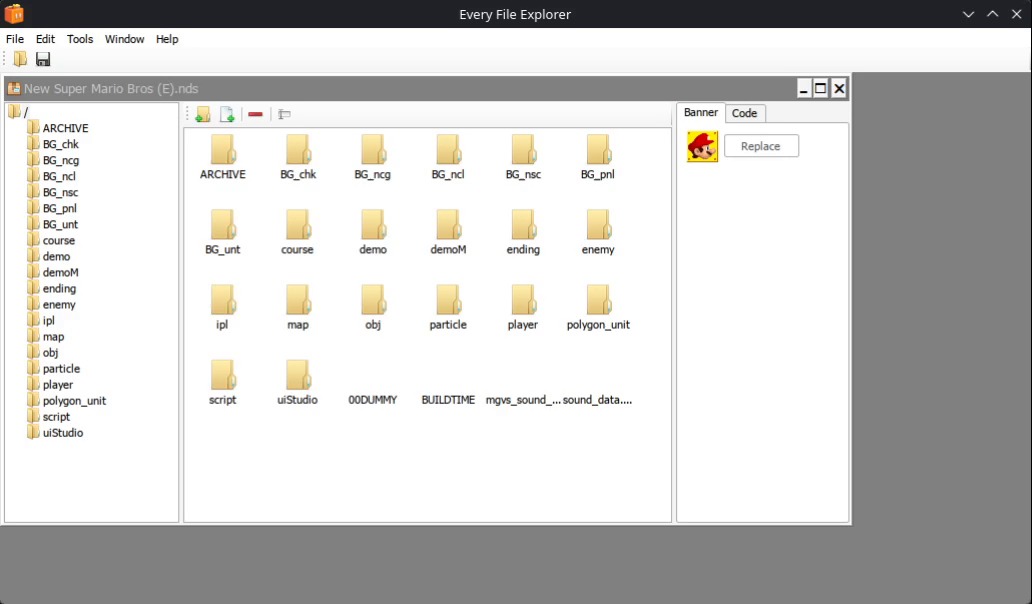
Task: Click the red remove item icon
Action: 255,114
